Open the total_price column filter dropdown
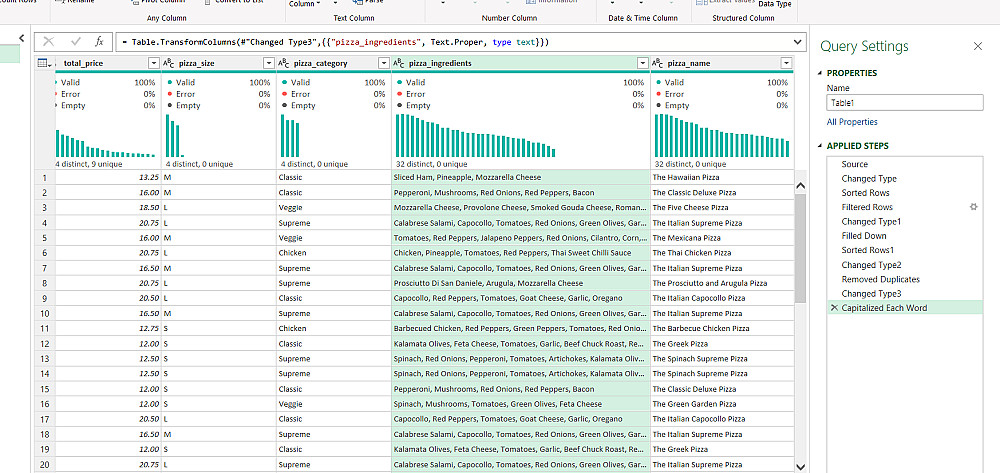The width and height of the screenshot is (1000, 473). pyautogui.click(x=152, y=64)
